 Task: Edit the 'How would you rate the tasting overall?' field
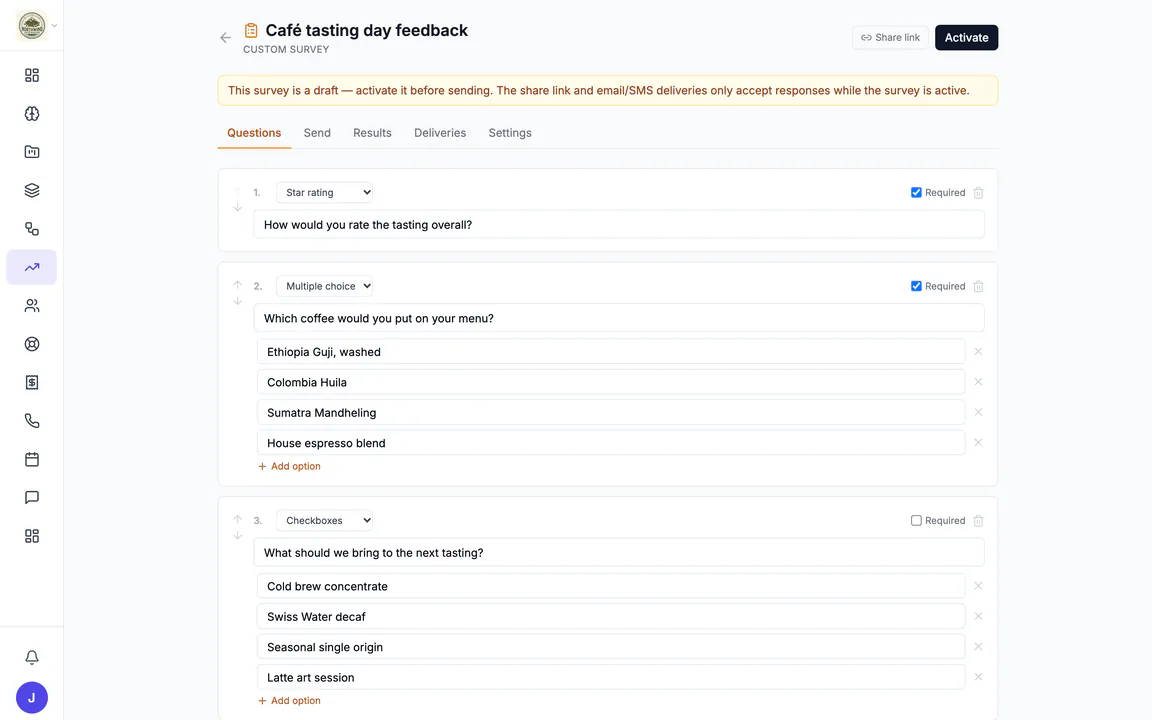coord(619,225)
